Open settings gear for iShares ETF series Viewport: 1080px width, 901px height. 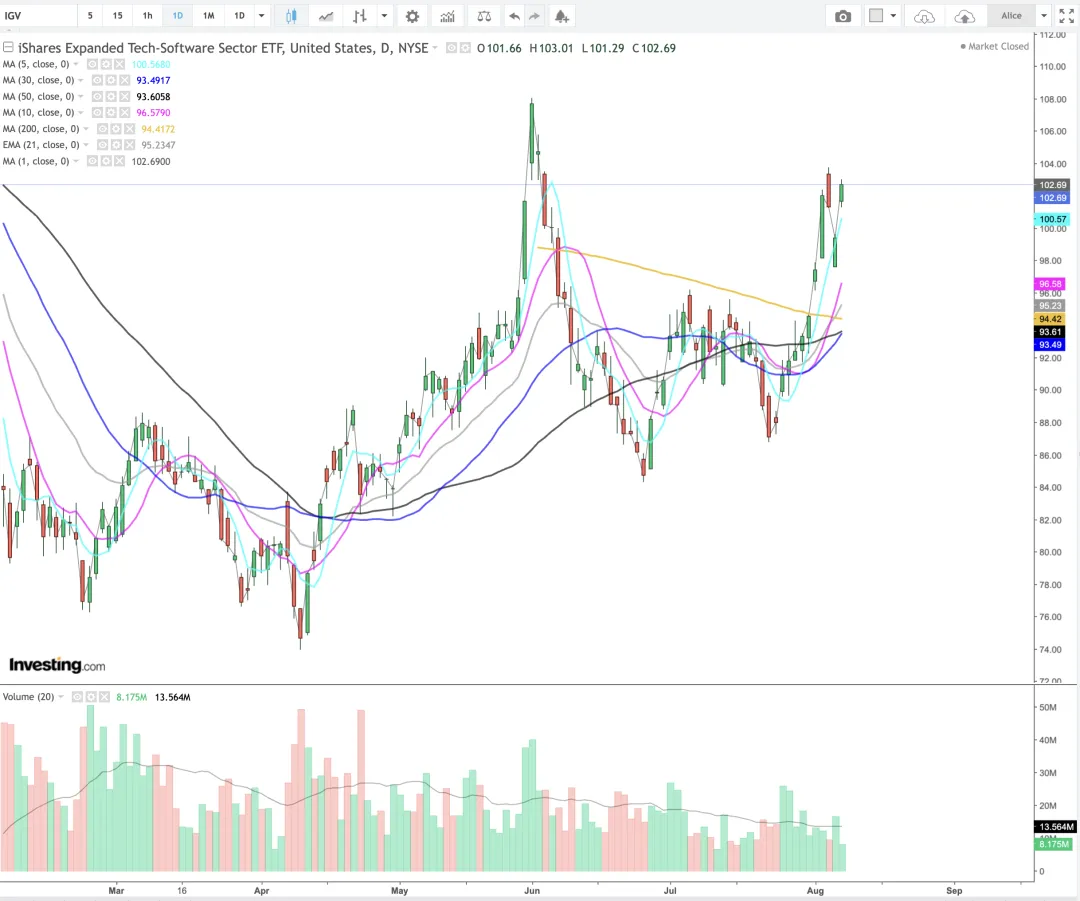tap(465, 48)
